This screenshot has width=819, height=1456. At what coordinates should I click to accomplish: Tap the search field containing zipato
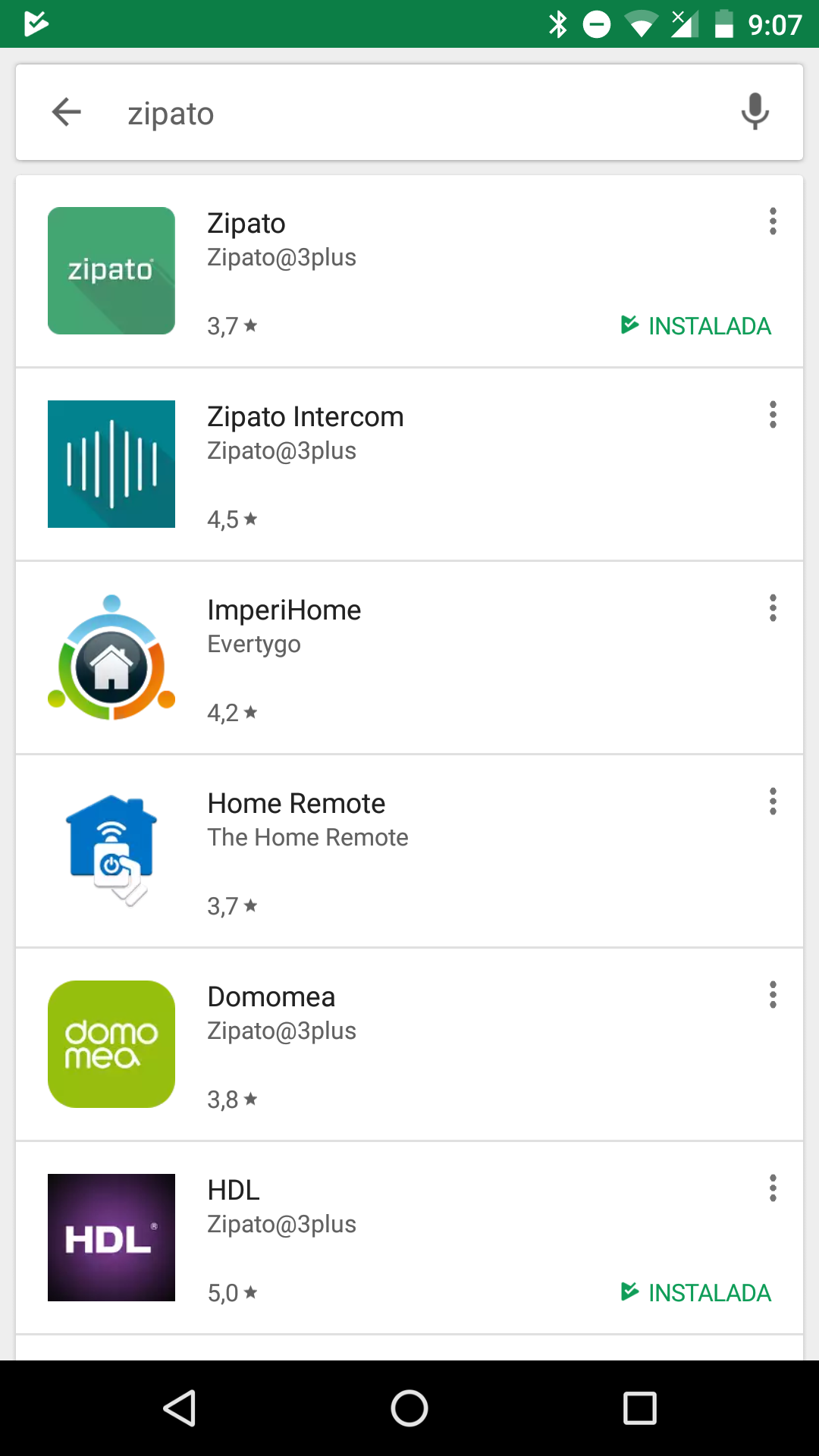pyautogui.click(x=409, y=114)
